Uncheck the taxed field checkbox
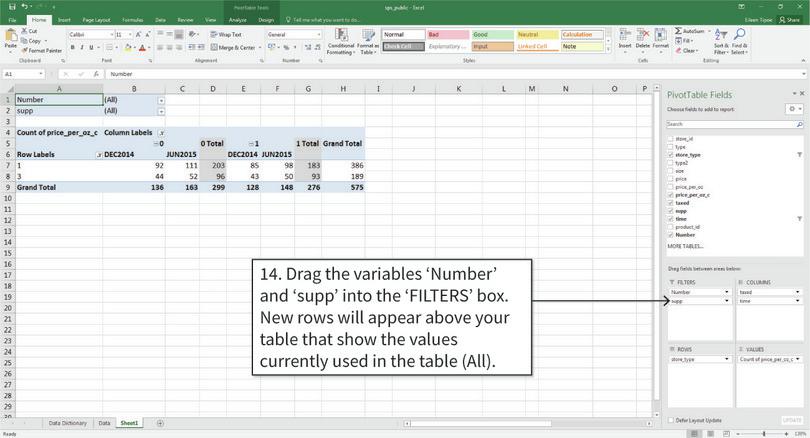This screenshot has width=810, height=438. pos(671,203)
